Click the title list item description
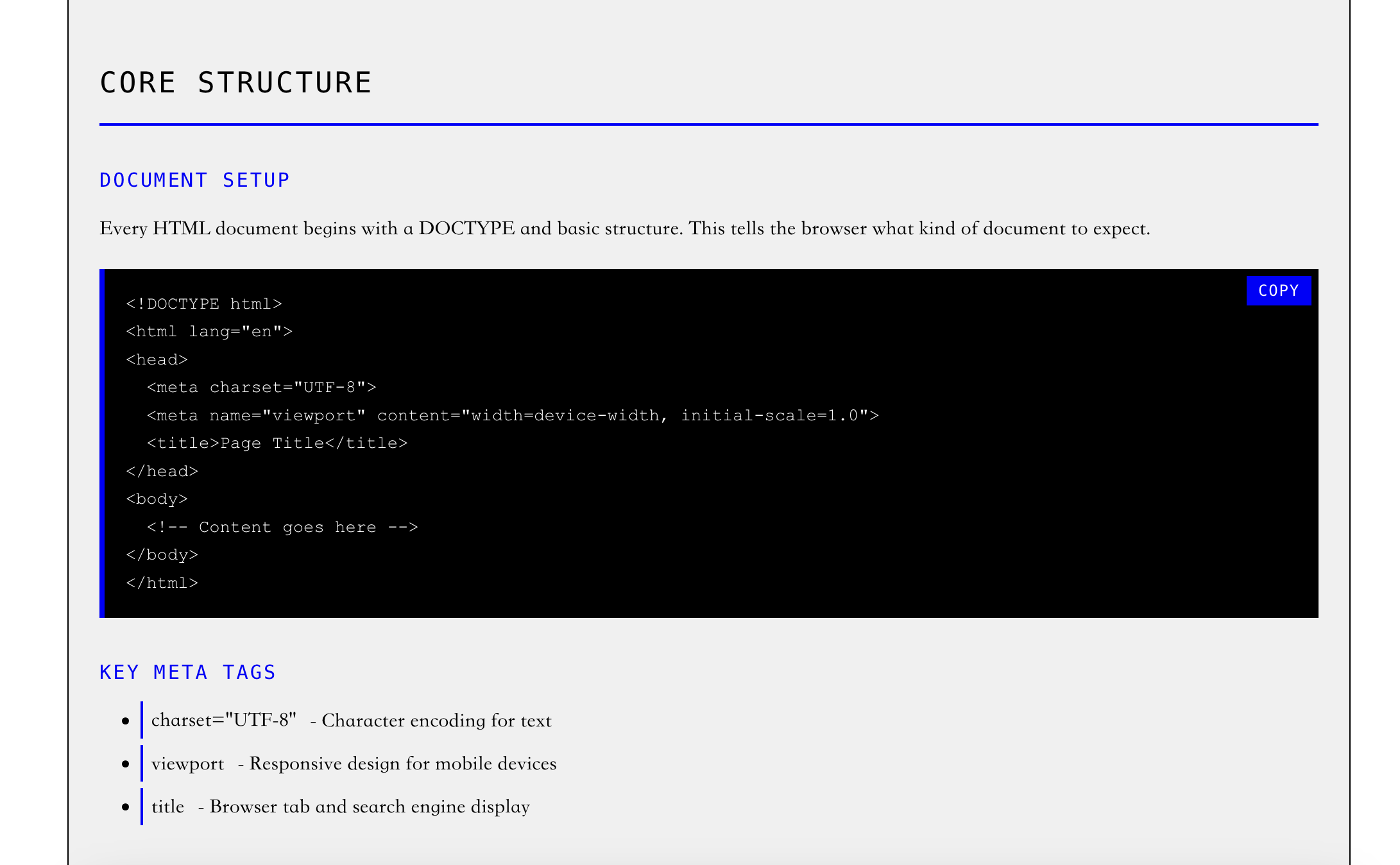 (340, 807)
